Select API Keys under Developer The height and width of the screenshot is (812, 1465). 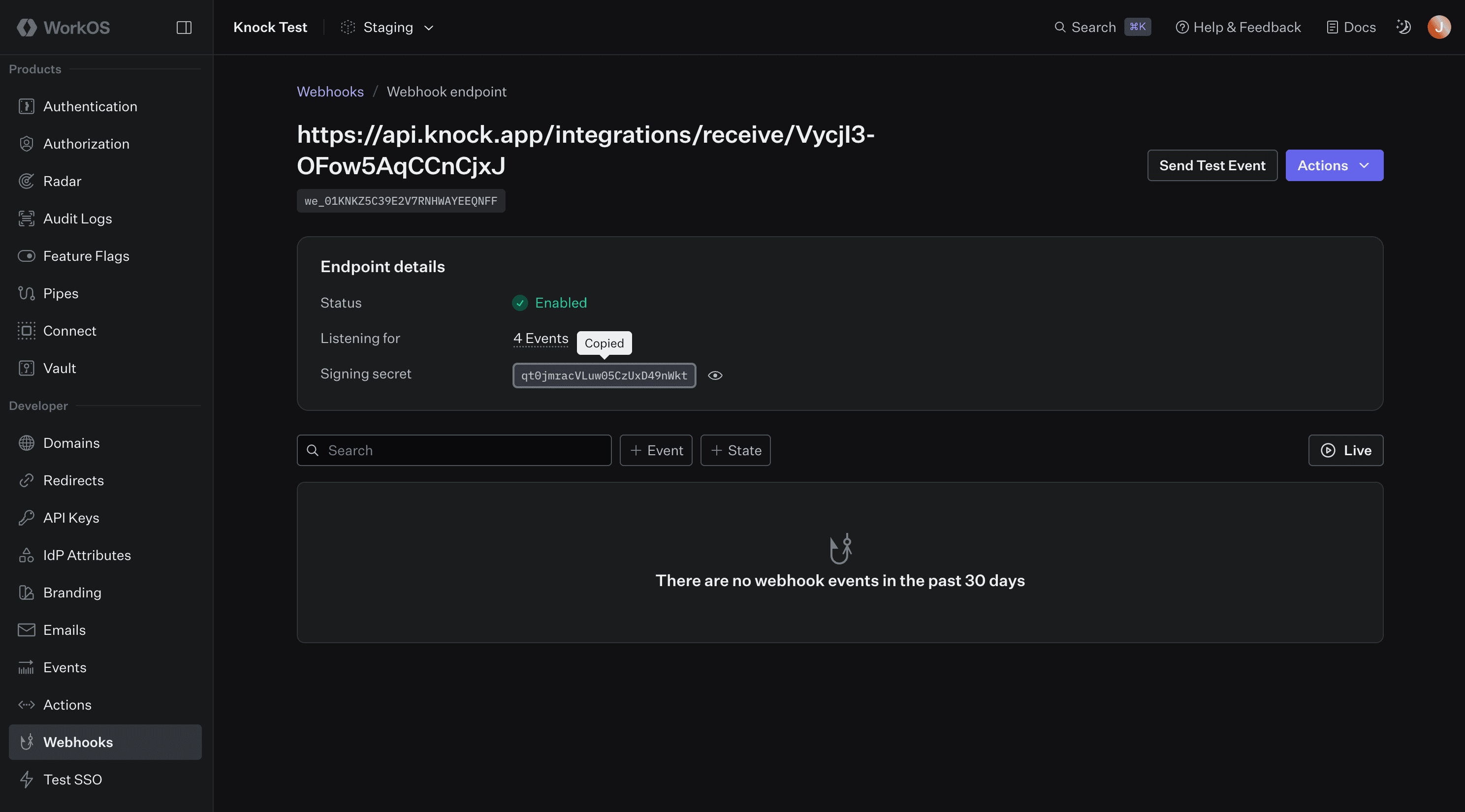(71, 517)
